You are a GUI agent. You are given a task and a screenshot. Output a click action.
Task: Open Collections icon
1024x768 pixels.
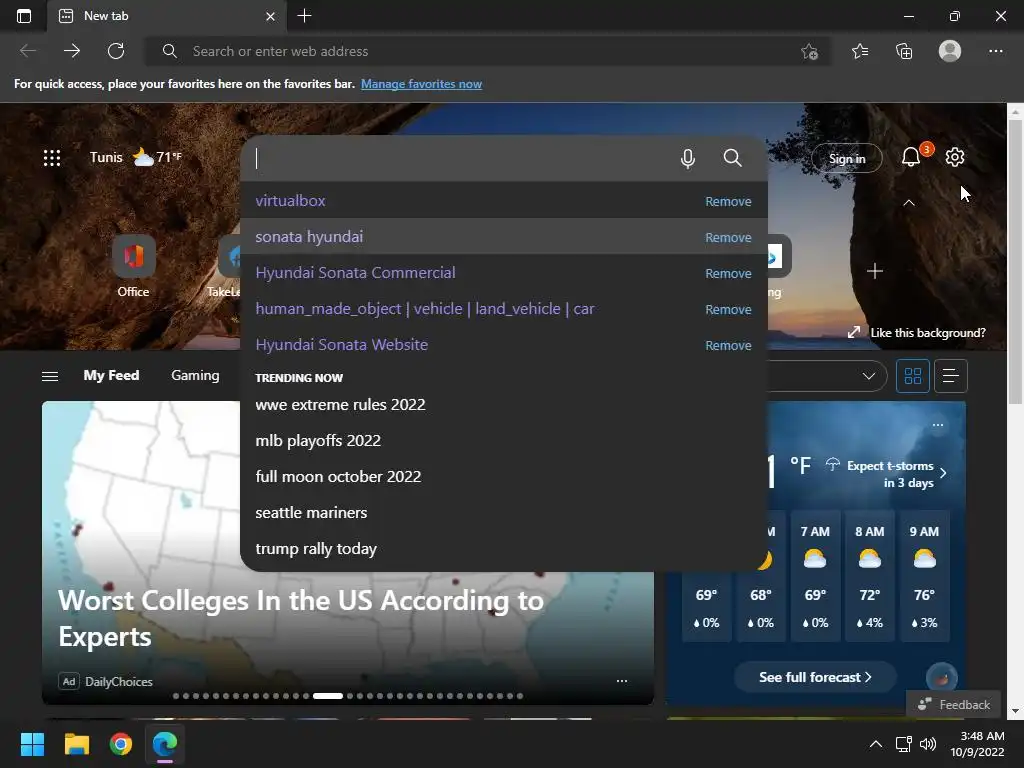(x=904, y=51)
